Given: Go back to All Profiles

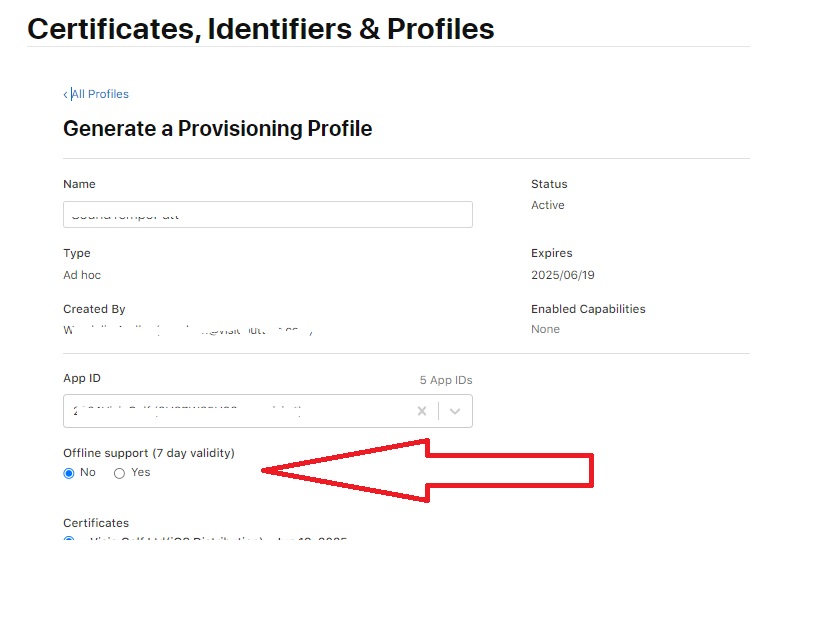Looking at the screenshot, I should [x=100, y=94].
